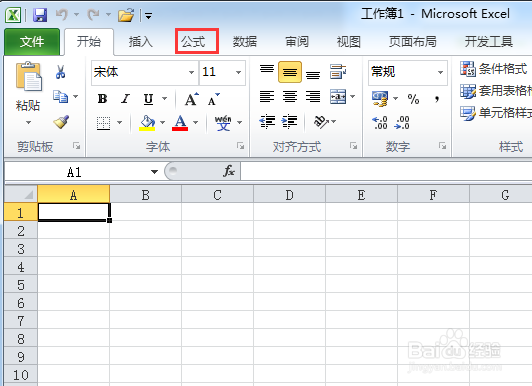Image resolution: width=532 pixels, height=386 pixels.
Task: Toggle underline formatting
Action: coord(148,99)
